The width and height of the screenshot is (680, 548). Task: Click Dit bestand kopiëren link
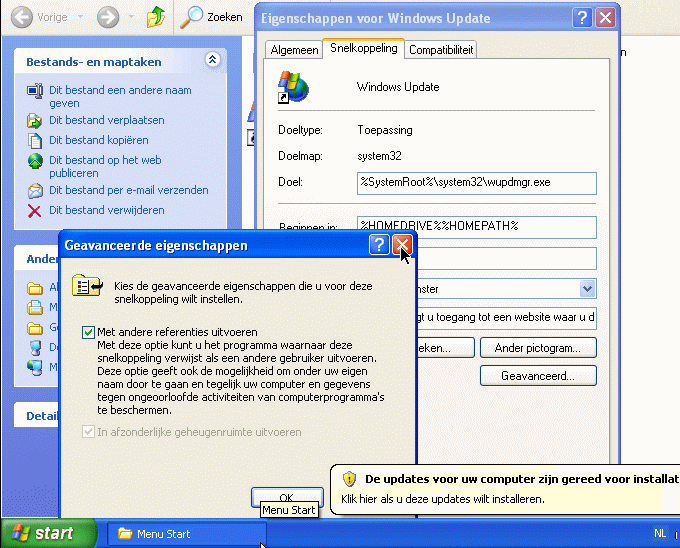point(98,140)
